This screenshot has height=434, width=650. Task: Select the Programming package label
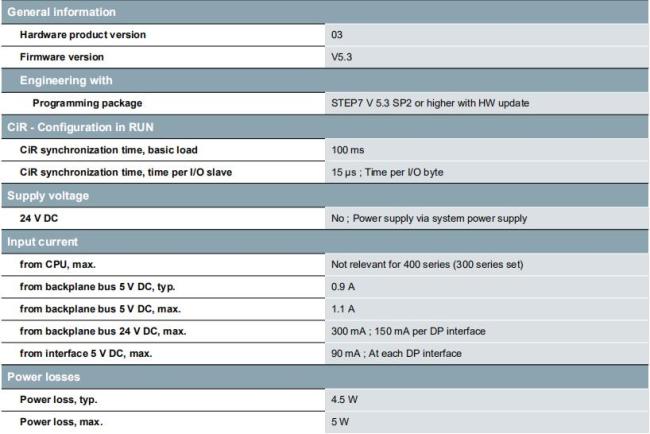click(86, 103)
